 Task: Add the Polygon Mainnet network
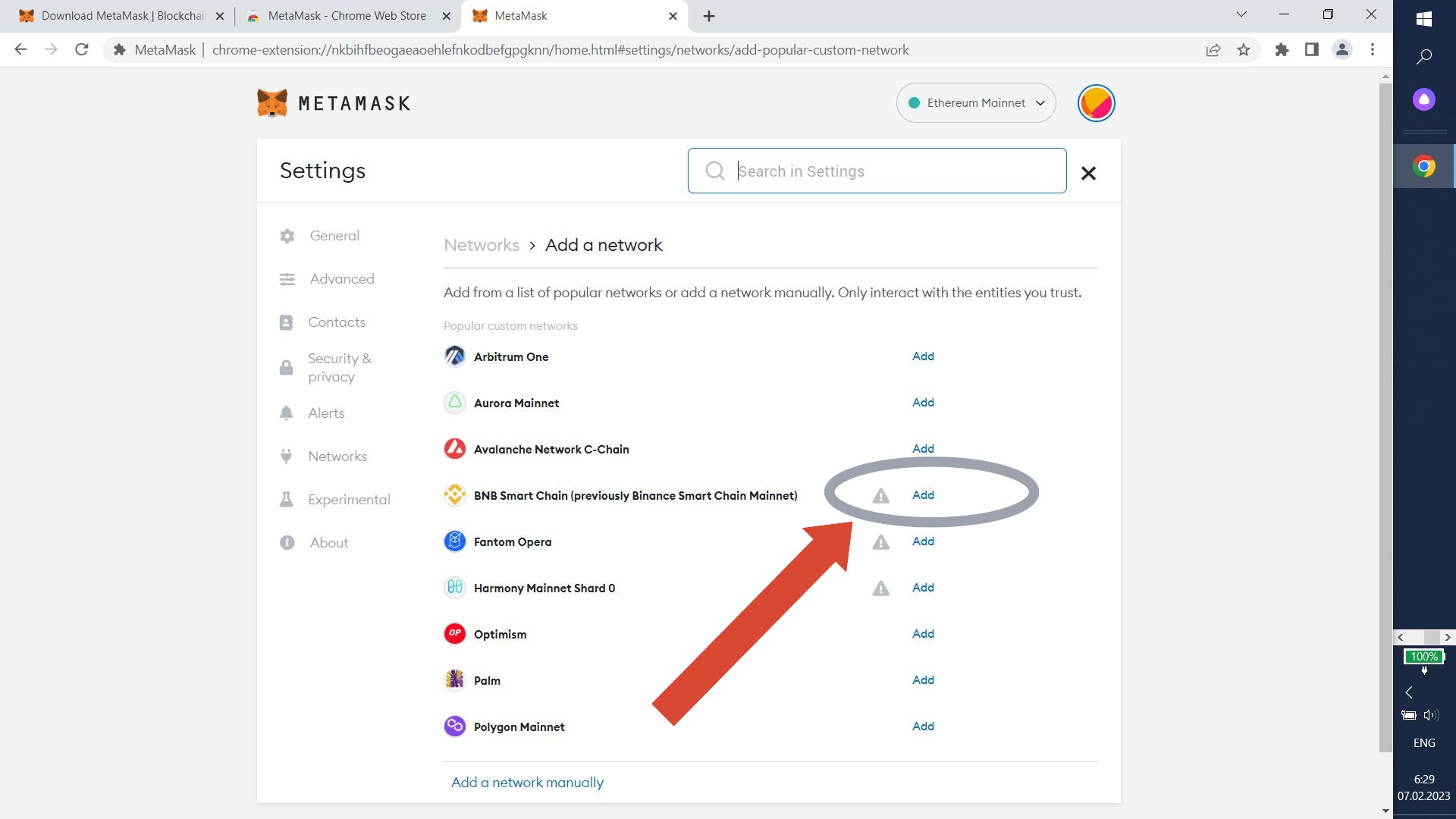point(923,726)
